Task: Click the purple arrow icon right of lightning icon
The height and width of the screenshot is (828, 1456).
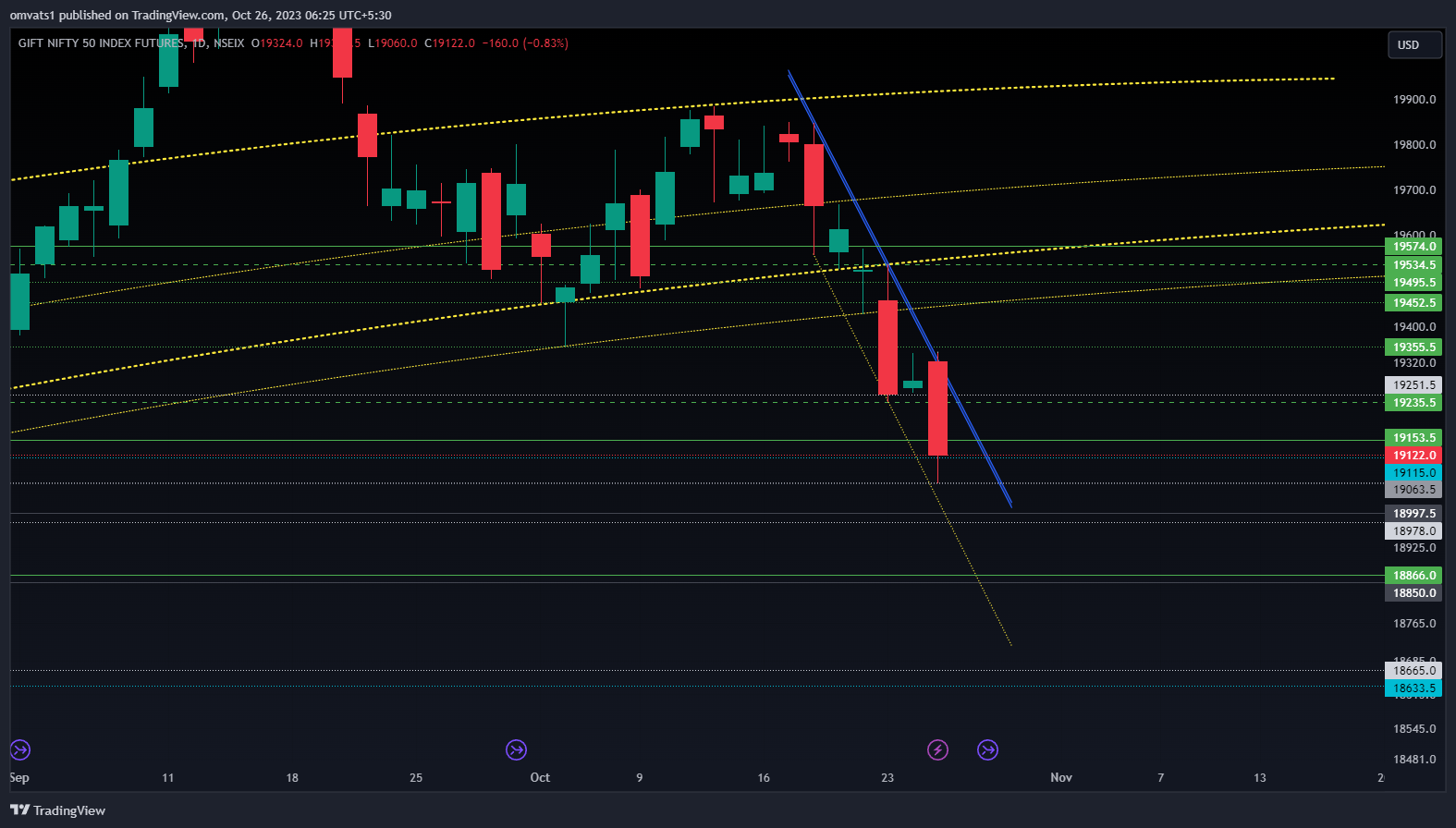Action: tap(987, 749)
